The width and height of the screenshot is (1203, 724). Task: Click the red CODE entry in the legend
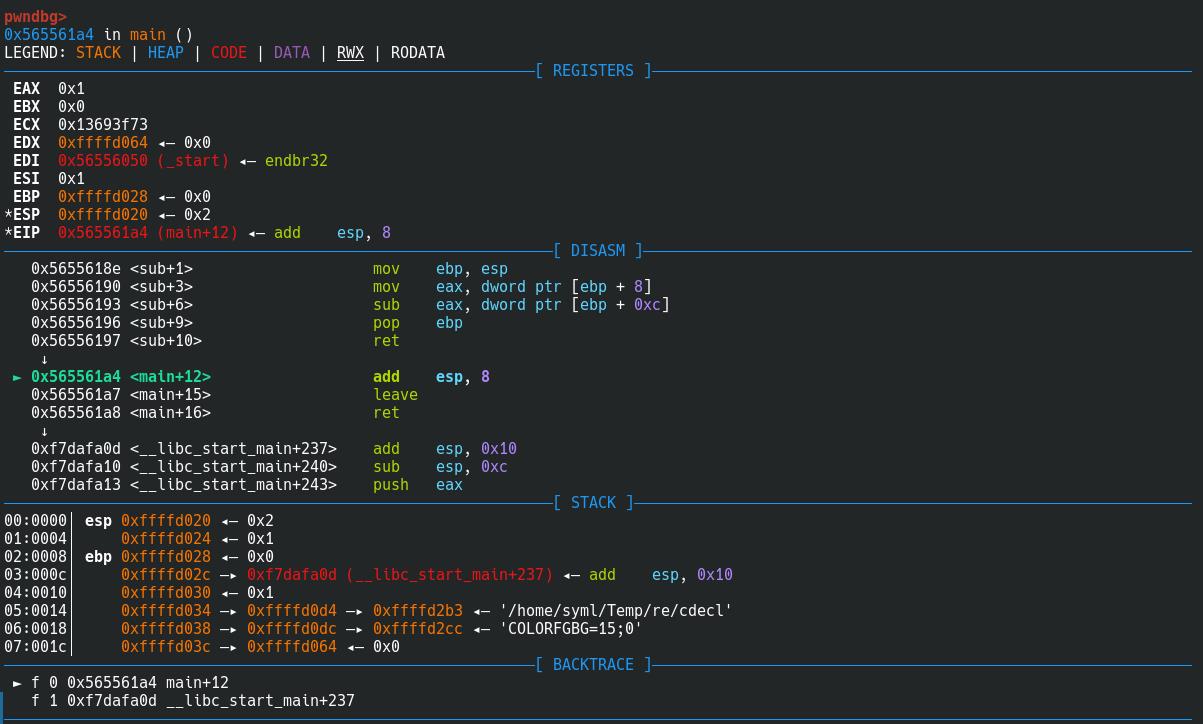tap(228, 53)
